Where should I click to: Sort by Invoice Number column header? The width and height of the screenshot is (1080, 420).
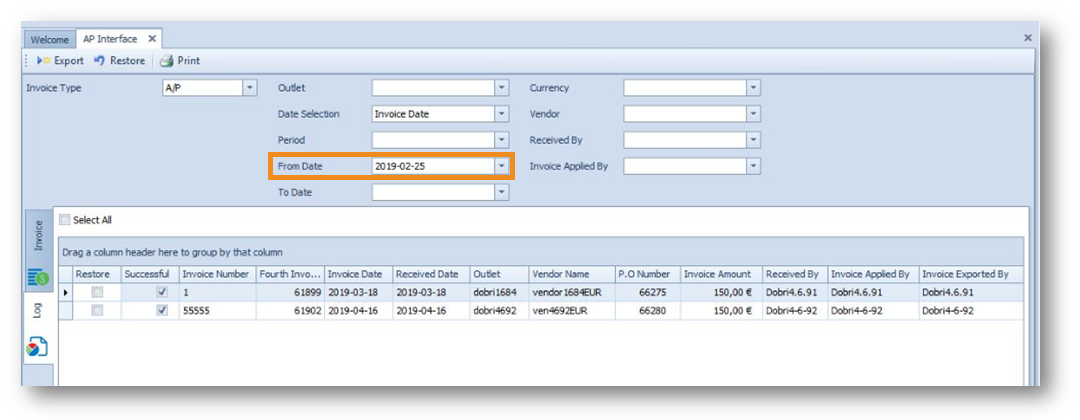pos(216,274)
